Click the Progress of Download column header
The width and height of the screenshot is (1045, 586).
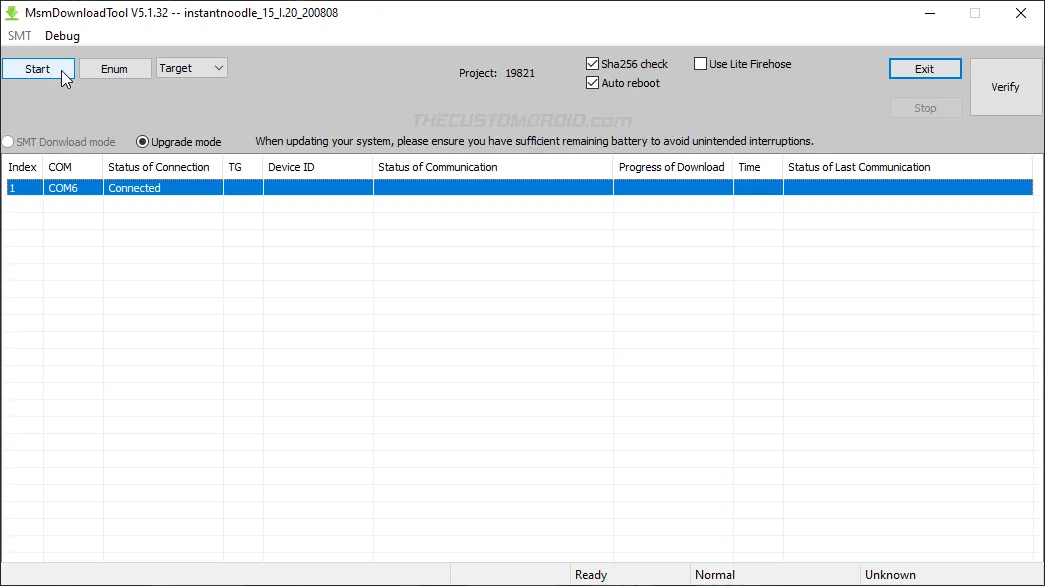point(671,167)
